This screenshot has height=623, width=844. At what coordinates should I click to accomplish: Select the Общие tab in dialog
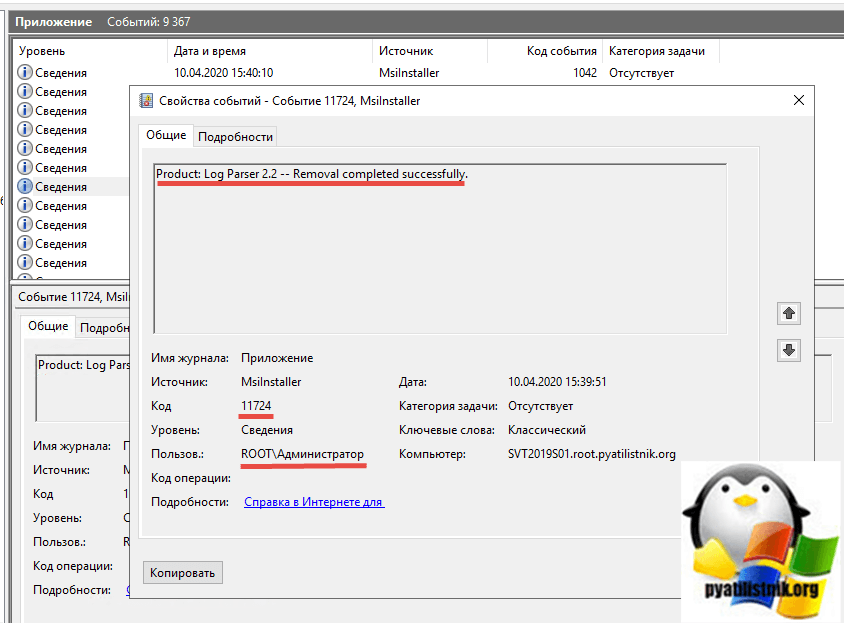166,136
